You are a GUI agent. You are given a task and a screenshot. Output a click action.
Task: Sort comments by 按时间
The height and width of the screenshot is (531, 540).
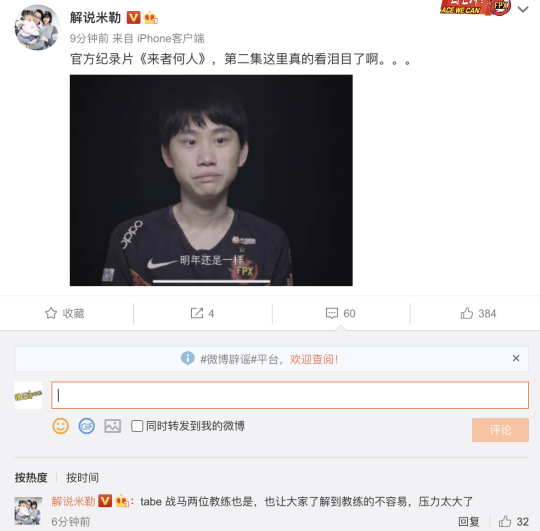point(82,478)
